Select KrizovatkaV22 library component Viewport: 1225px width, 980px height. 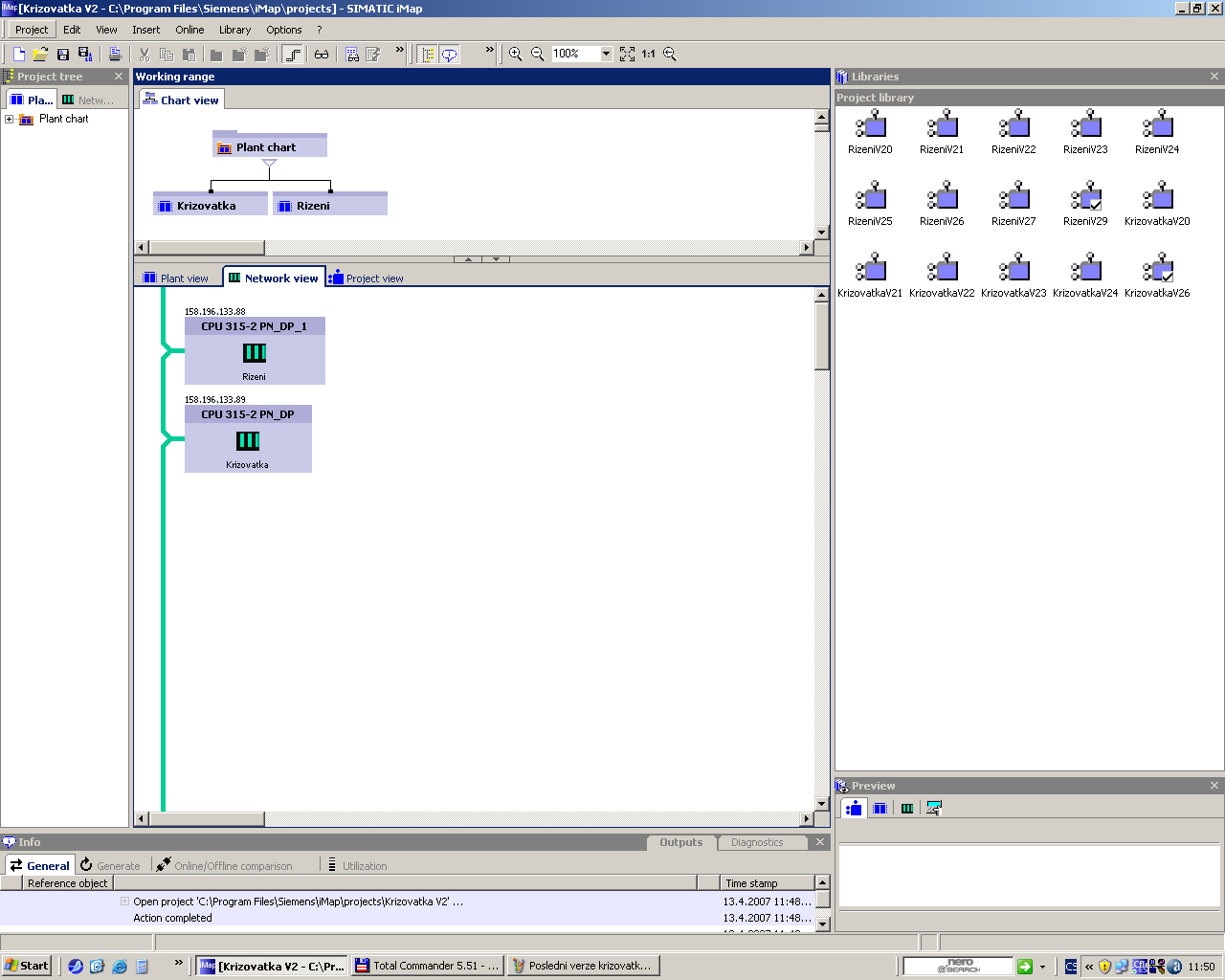[x=942, y=277]
